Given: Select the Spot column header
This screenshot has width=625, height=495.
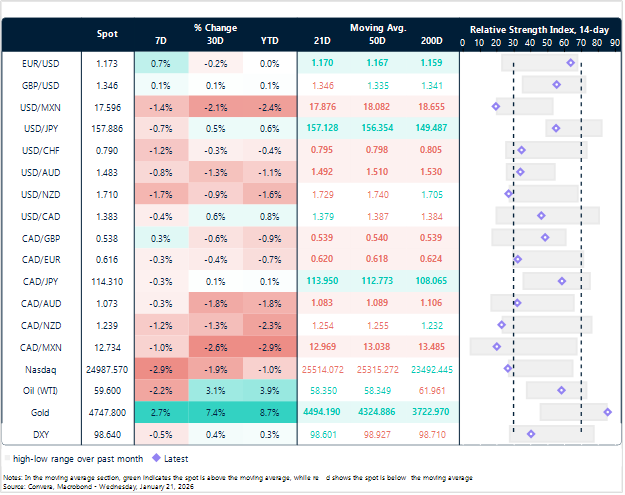Looking at the screenshot, I should (107, 34).
